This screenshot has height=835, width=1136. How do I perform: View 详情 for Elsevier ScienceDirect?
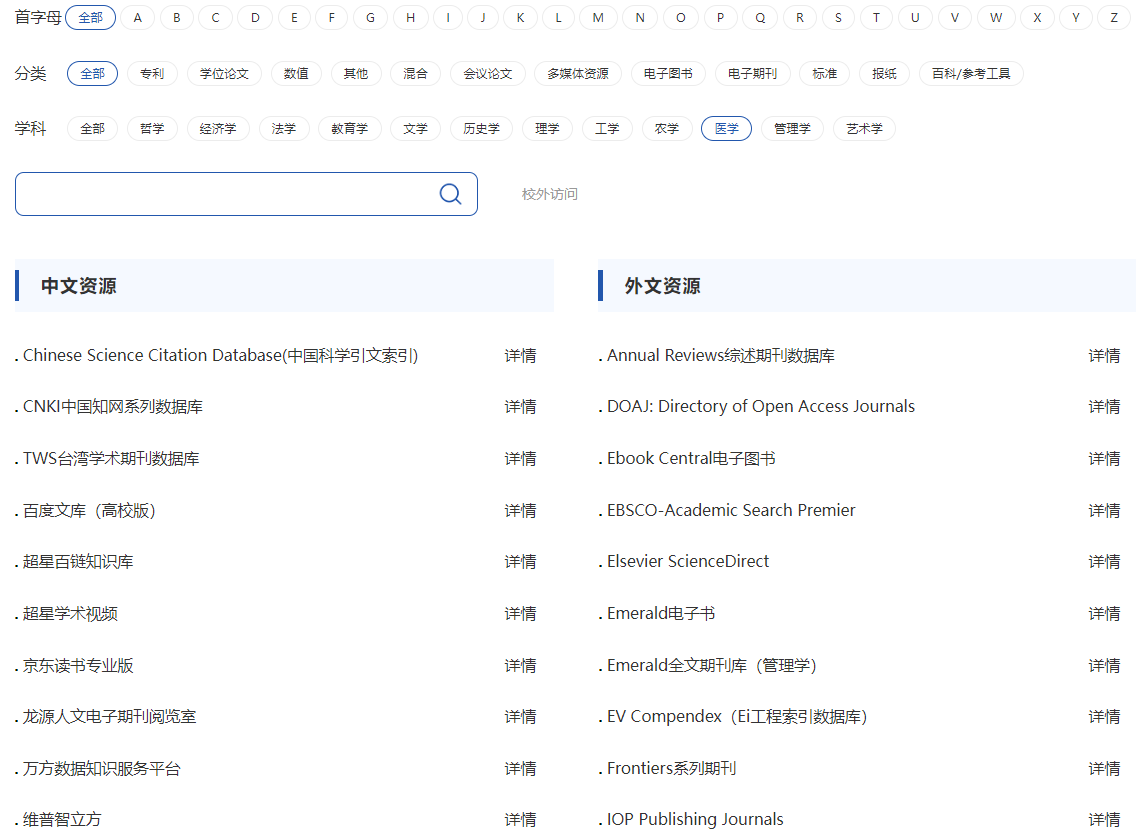pos(1104,562)
